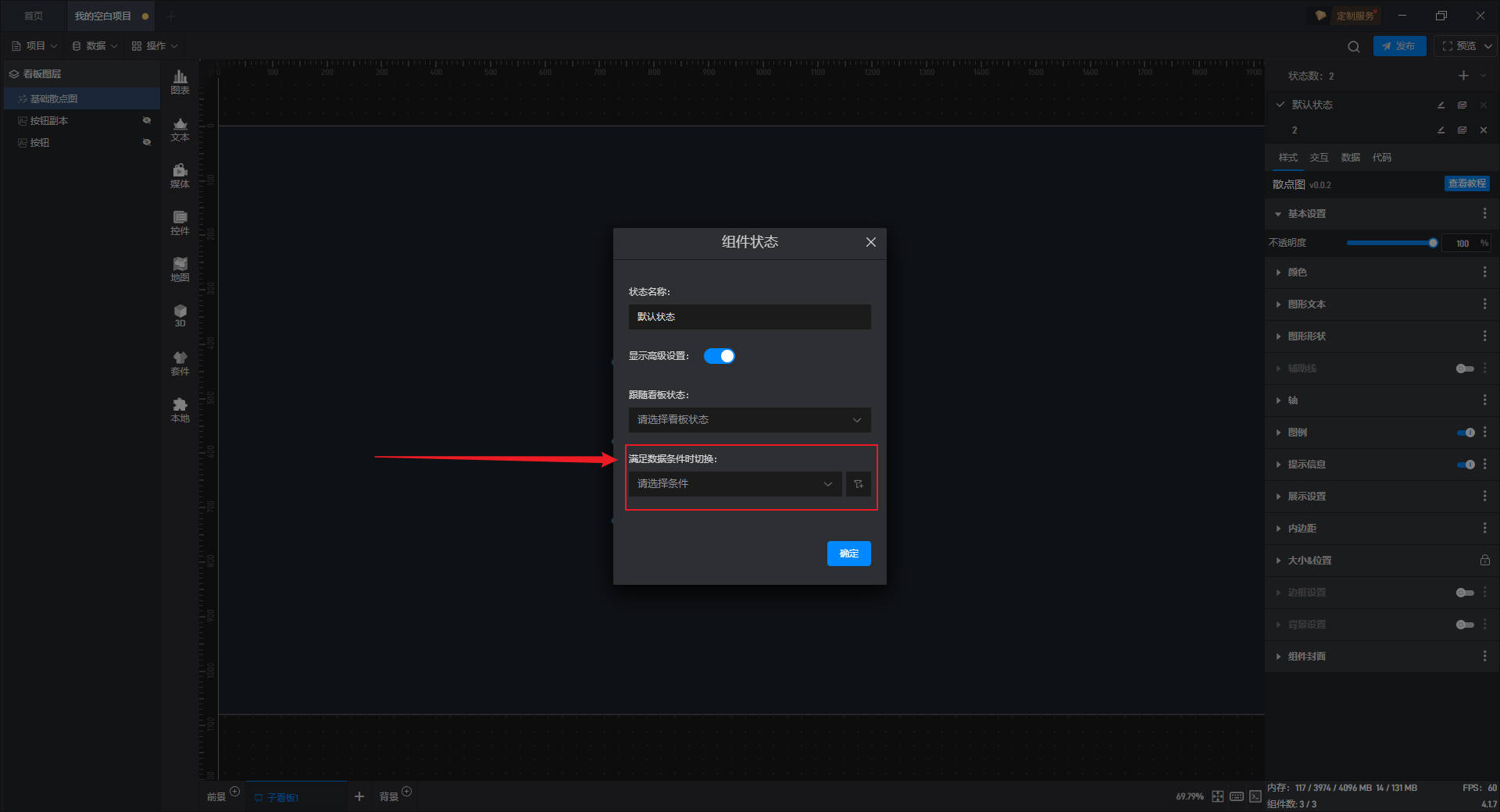Click the 69.79% zoom level
The width and height of the screenshot is (1500, 812).
[1189, 796]
